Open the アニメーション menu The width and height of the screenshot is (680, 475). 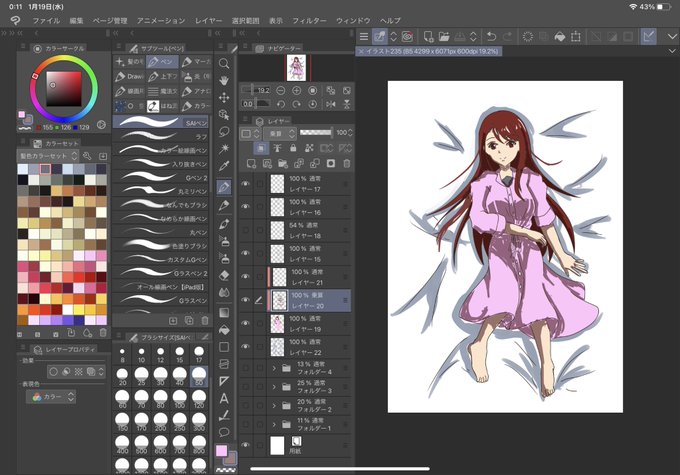[161, 20]
